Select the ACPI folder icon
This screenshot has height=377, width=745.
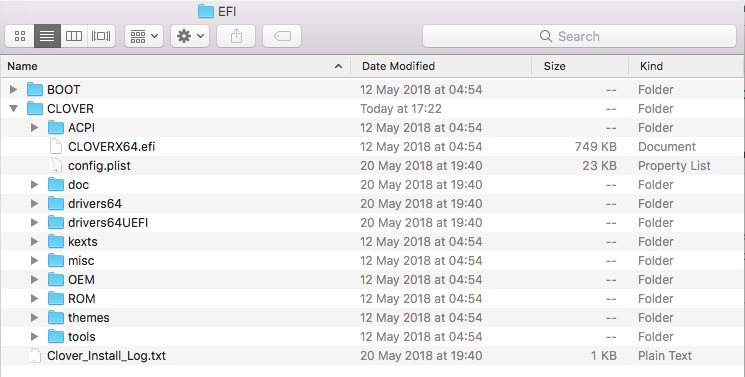(x=56, y=127)
